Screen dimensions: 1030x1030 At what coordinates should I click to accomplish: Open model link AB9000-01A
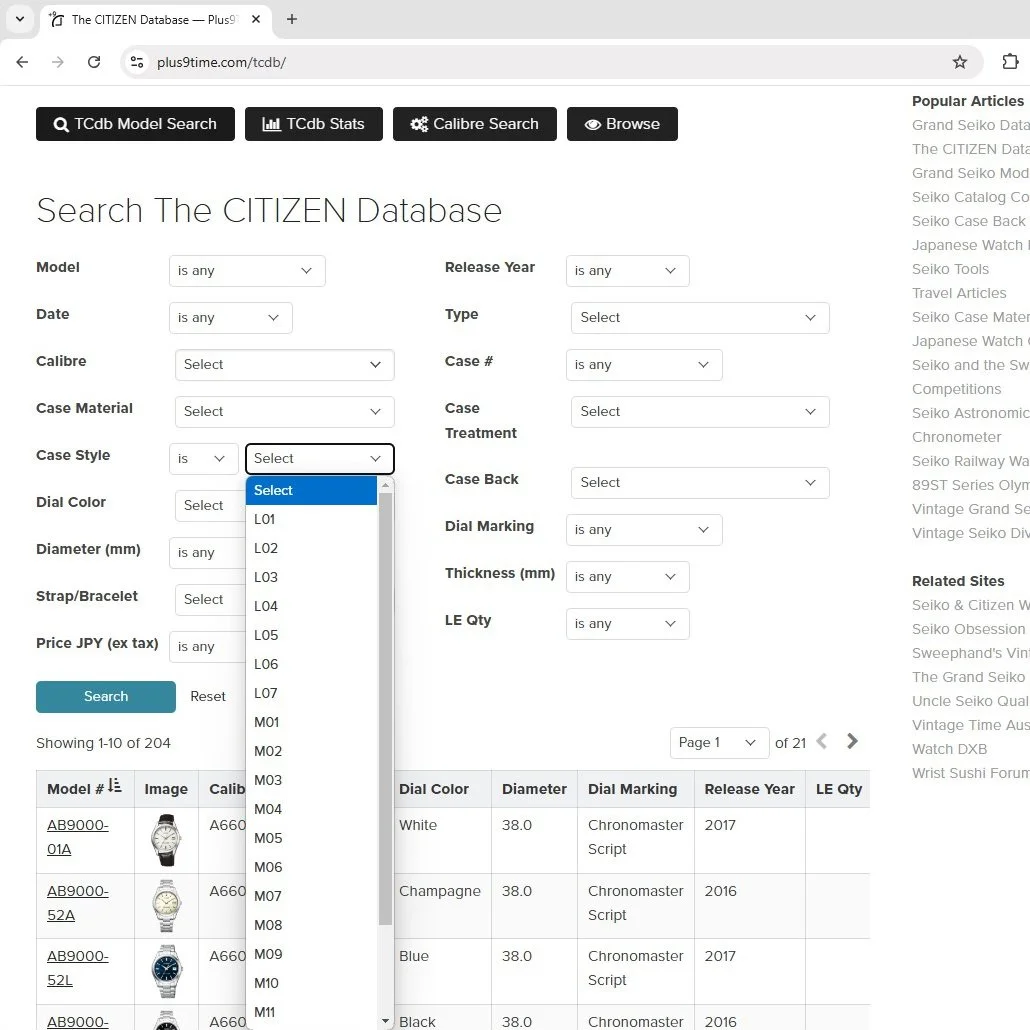point(78,837)
